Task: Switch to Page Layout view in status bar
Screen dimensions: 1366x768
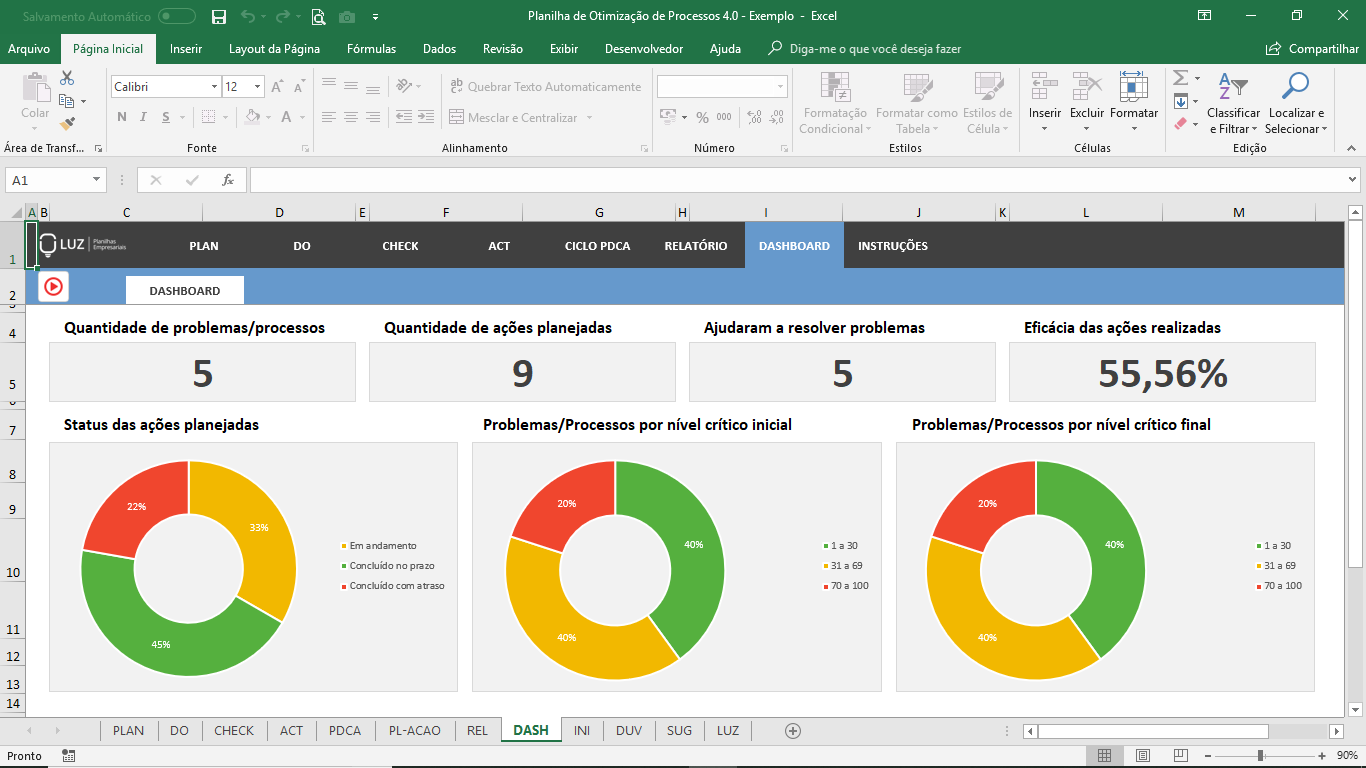Action: coord(1143,756)
